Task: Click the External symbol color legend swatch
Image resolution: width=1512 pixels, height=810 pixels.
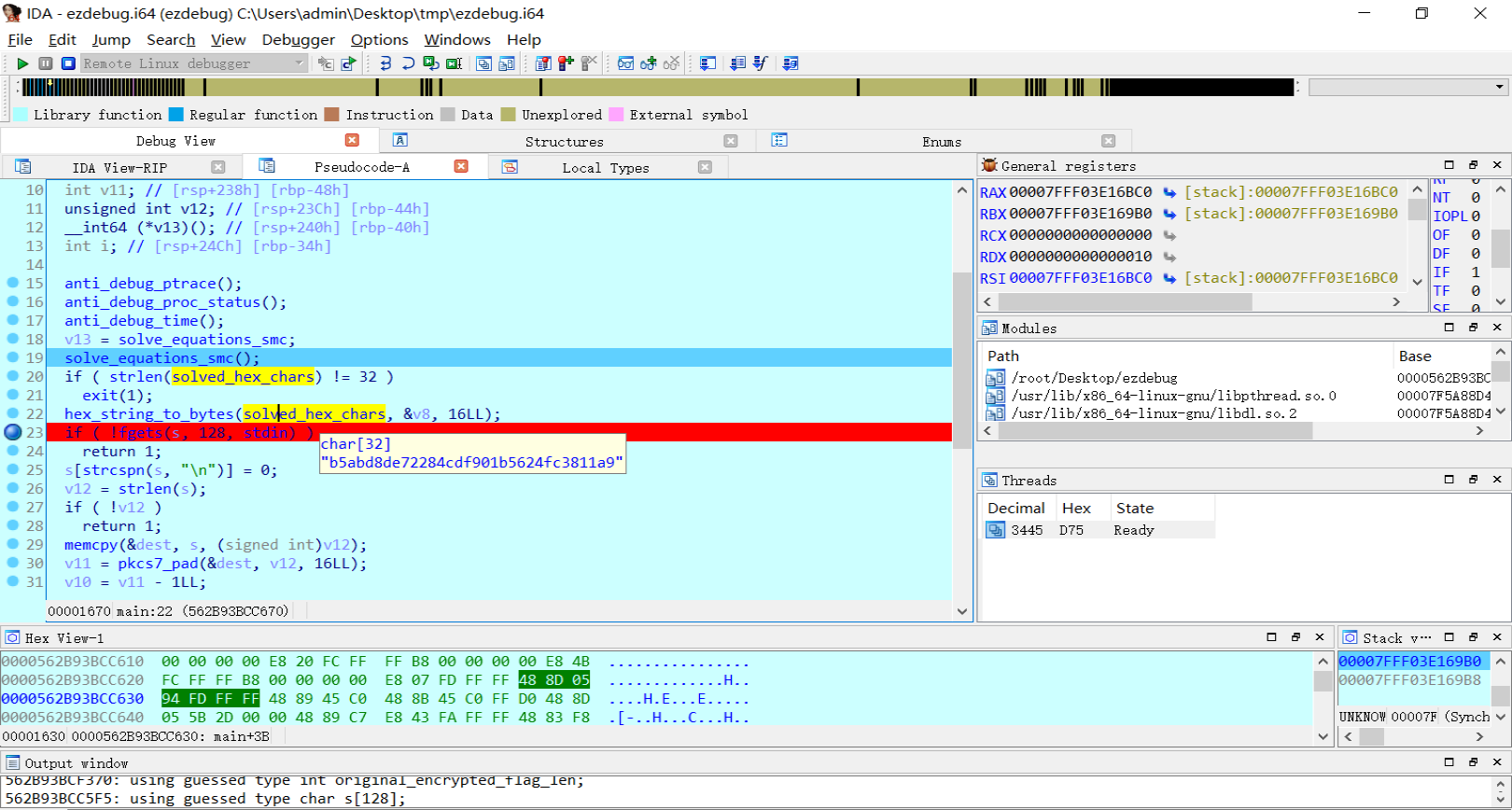Action: click(616, 115)
